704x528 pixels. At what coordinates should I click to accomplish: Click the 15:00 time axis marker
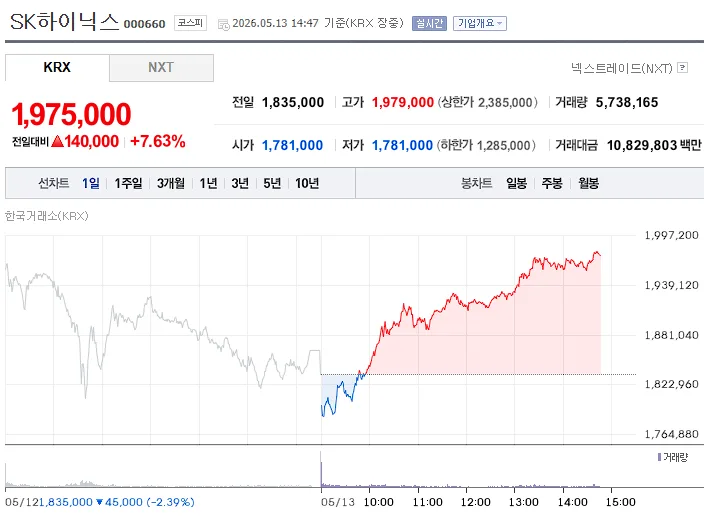(620, 502)
